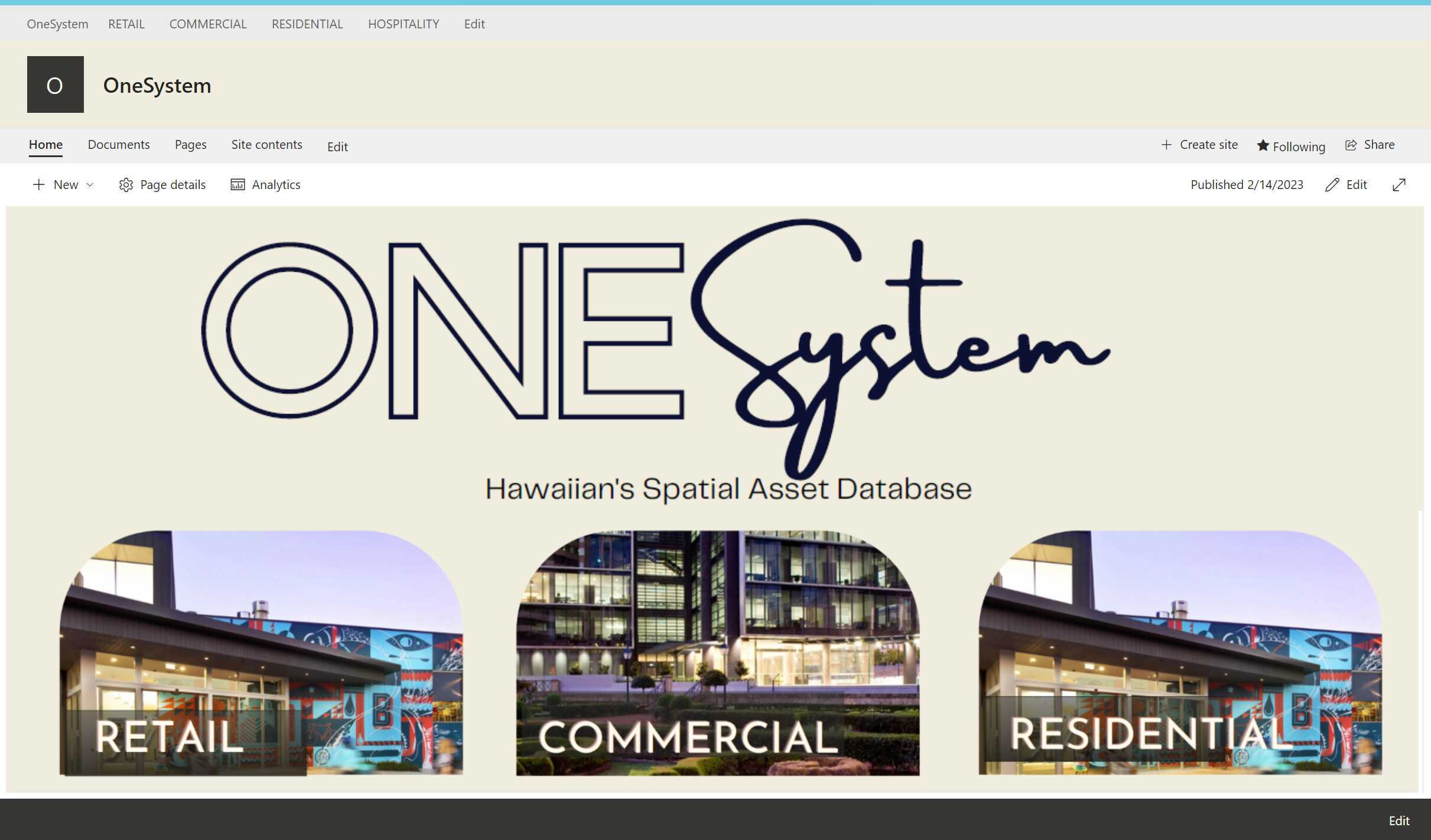The width and height of the screenshot is (1431, 840).
Task: Click the OneSystem site logo square
Action: tap(55, 84)
